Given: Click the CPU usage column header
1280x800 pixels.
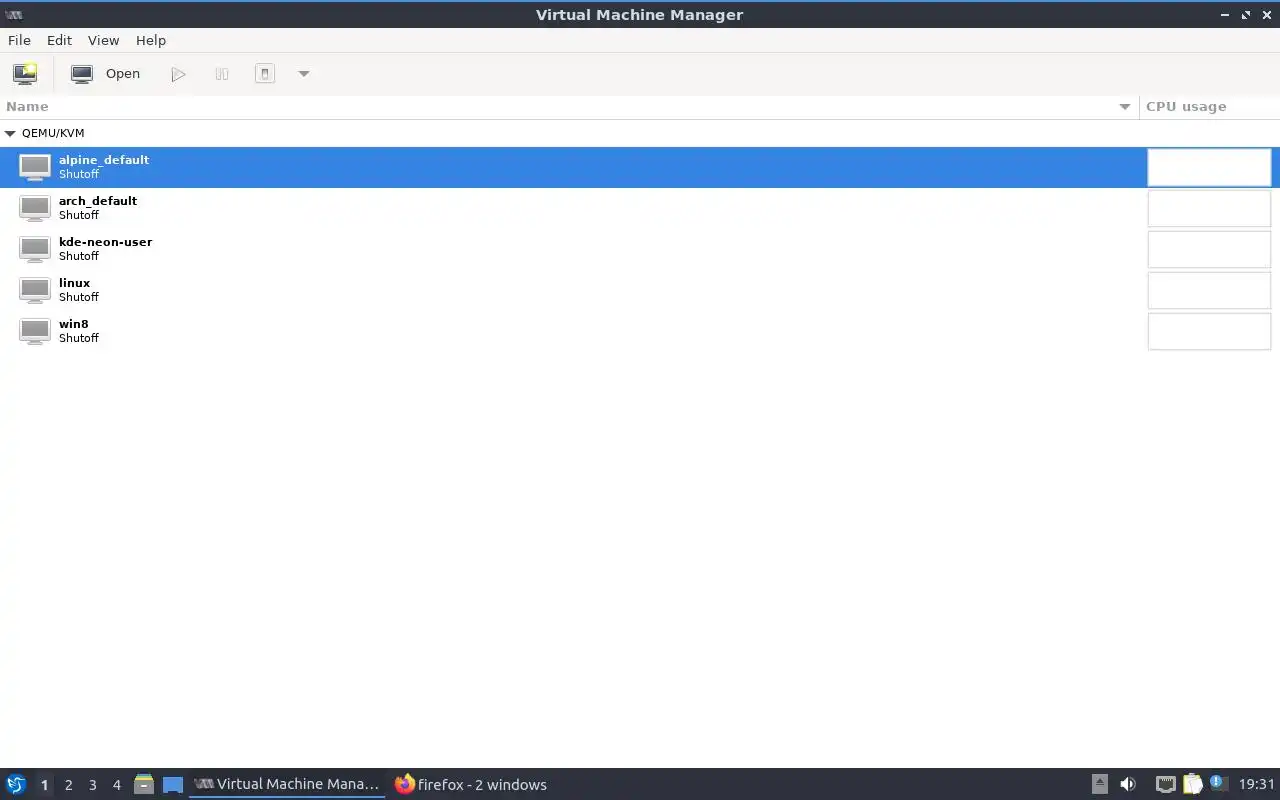Looking at the screenshot, I should tap(1209, 106).
